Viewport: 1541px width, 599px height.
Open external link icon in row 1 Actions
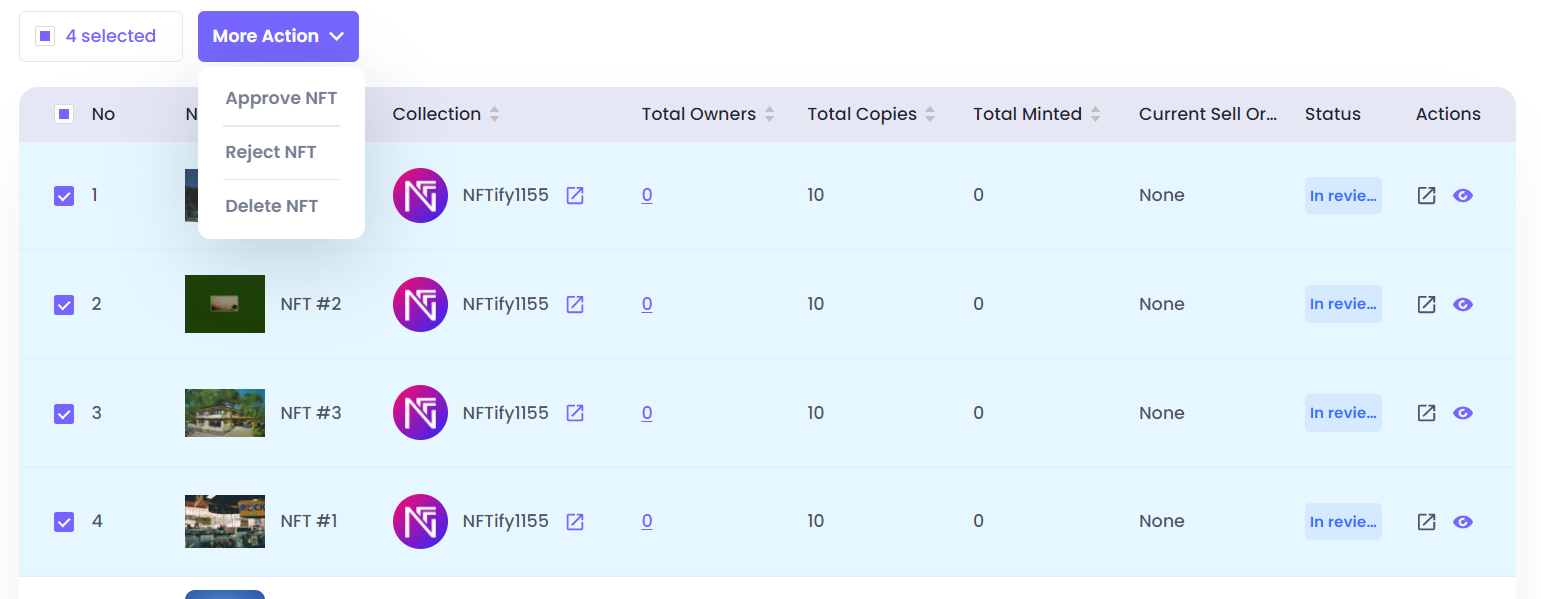click(1427, 196)
